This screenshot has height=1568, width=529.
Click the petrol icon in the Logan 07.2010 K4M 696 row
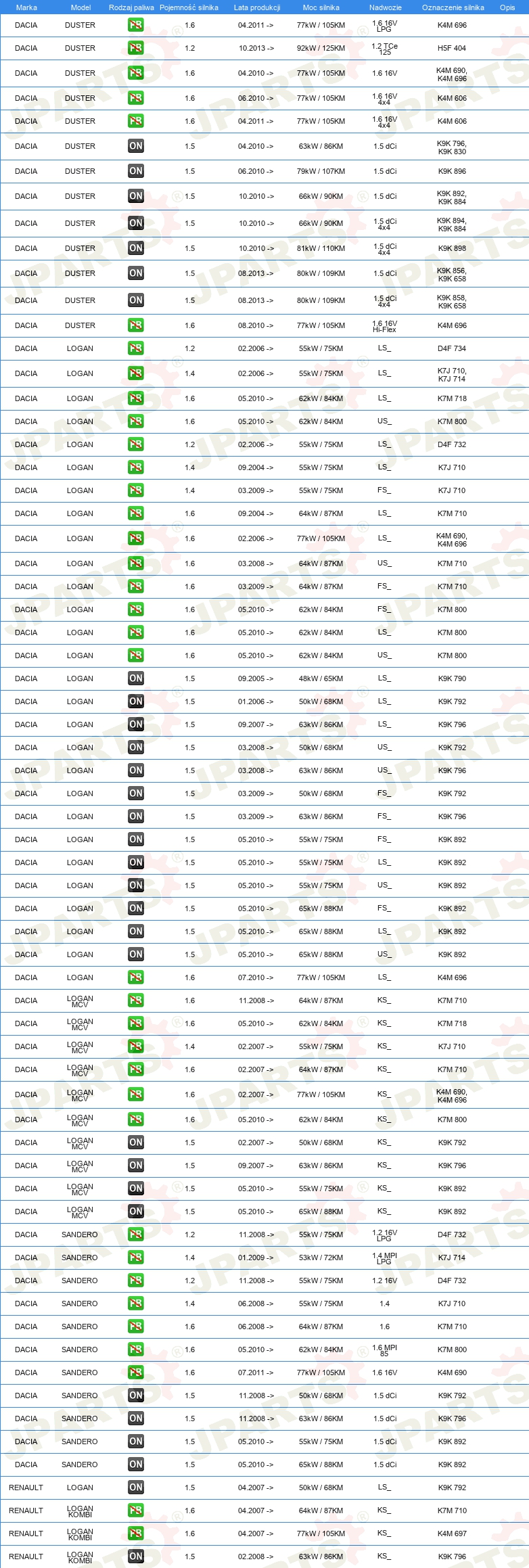[x=136, y=977]
